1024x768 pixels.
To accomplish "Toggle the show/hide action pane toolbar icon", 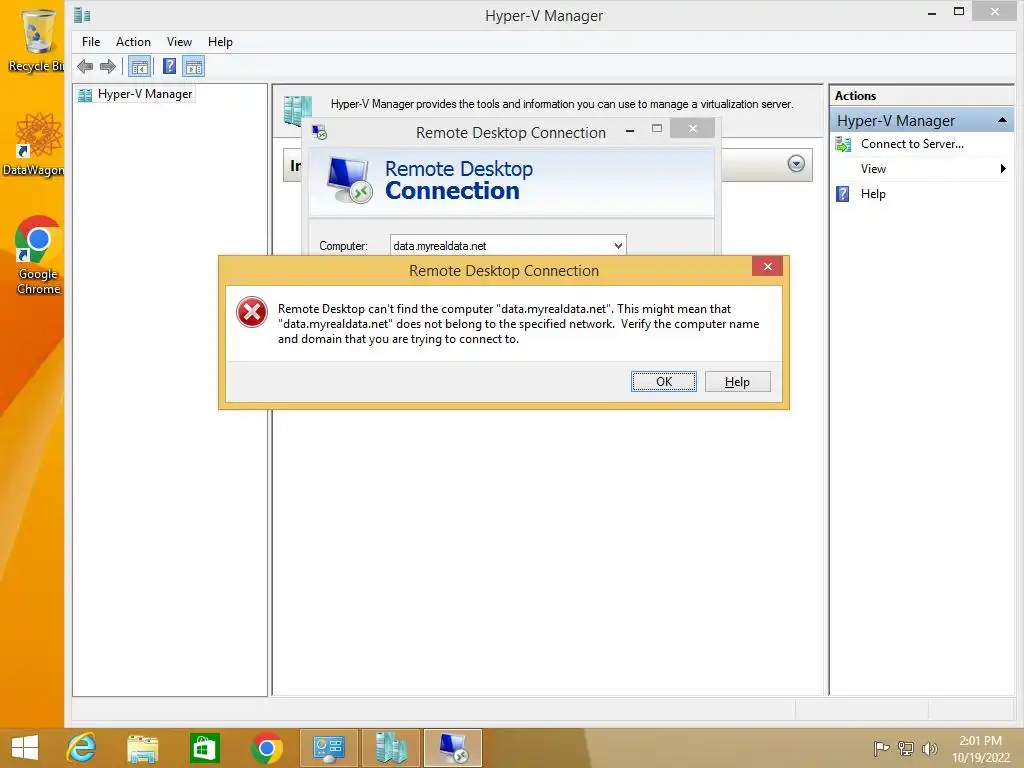I will point(193,66).
